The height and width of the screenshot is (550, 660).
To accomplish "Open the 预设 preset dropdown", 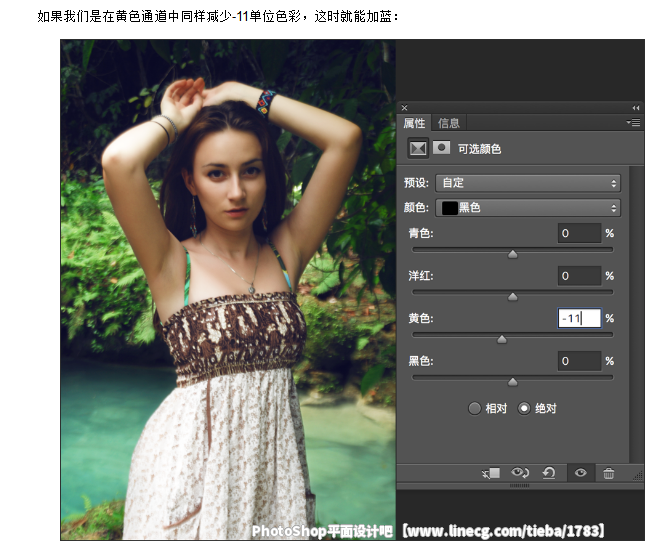I will pyautogui.click(x=528, y=183).
